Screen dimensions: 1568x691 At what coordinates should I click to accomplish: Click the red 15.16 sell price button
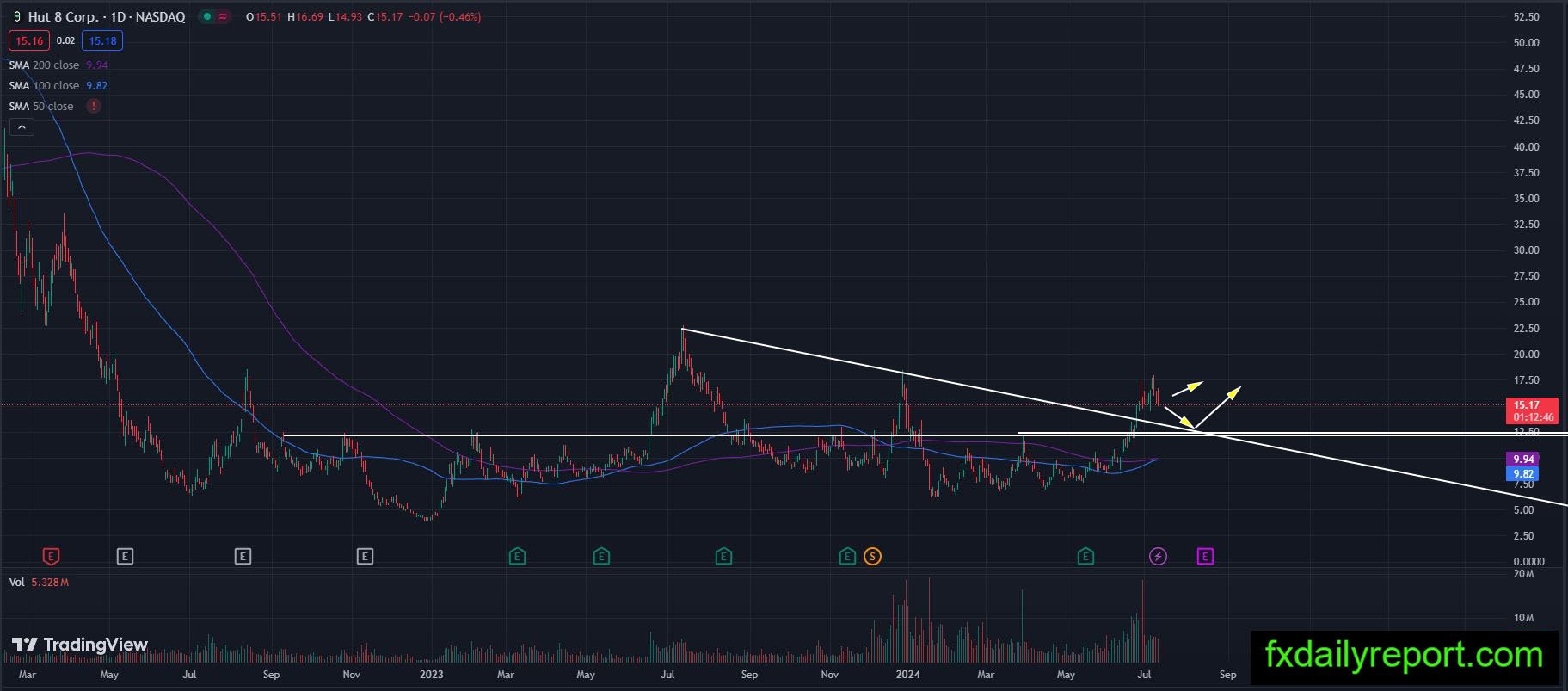(x=29, y=40)
